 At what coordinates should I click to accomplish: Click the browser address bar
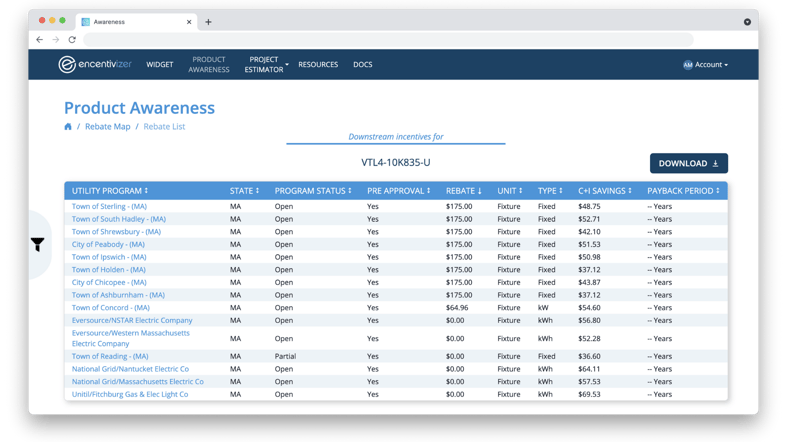click(x=388, y=40)
